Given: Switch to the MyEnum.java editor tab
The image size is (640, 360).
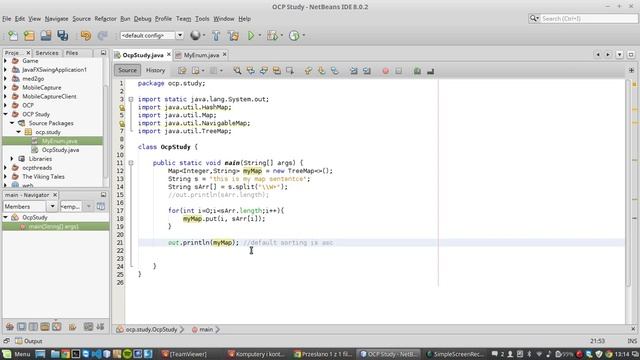Looking at the screenshot, I should (201, 55).
